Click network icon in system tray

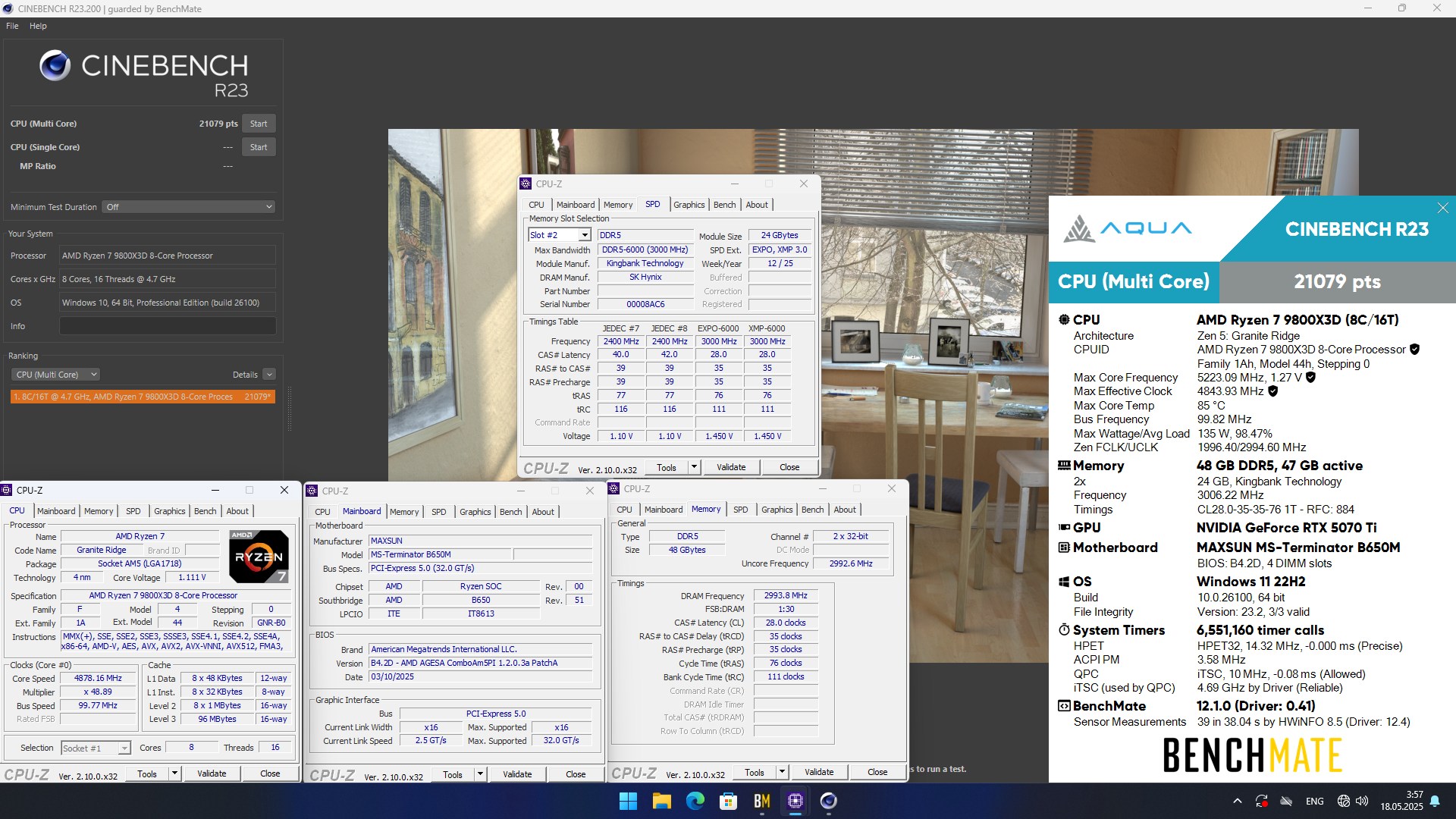tap(1343, 801)
